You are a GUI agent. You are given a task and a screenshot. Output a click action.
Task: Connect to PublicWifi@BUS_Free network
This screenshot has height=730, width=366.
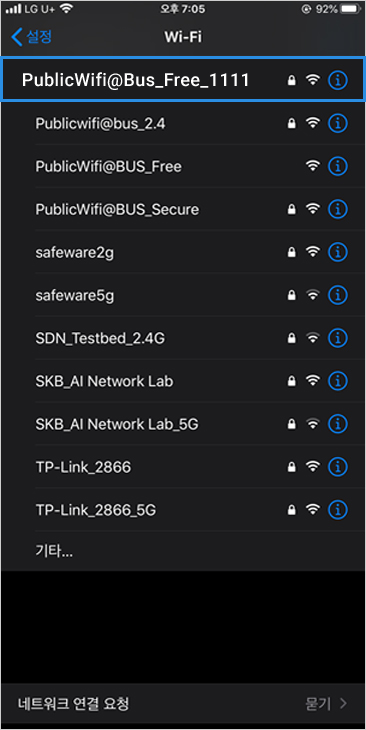pyautogui.click(x=108, y=166)
